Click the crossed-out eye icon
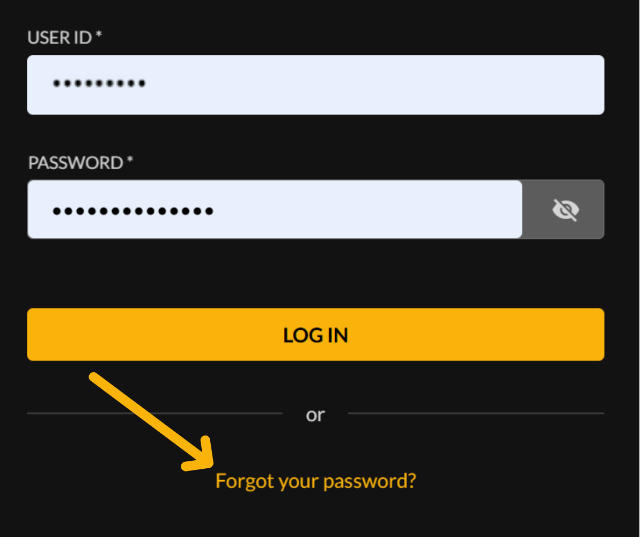 [565, 210]
